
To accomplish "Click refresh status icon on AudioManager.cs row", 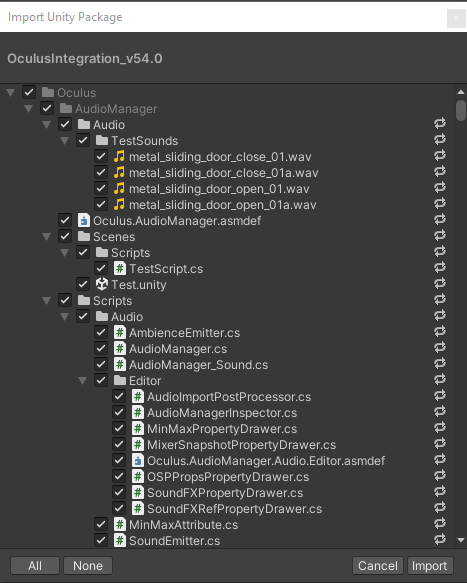I will click(440, 348).
